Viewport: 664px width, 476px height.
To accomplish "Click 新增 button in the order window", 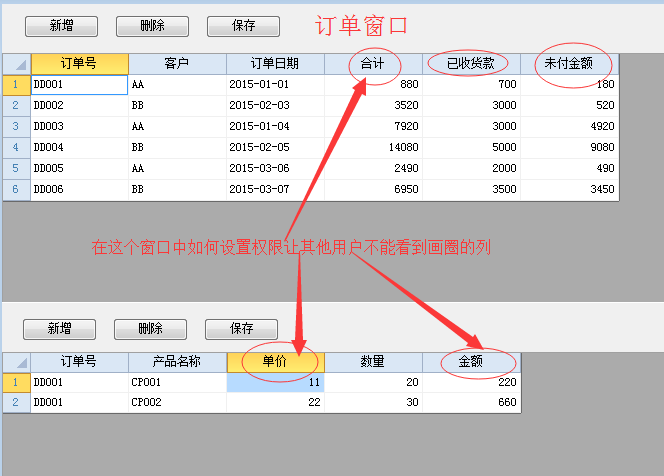I will [61, 26].
